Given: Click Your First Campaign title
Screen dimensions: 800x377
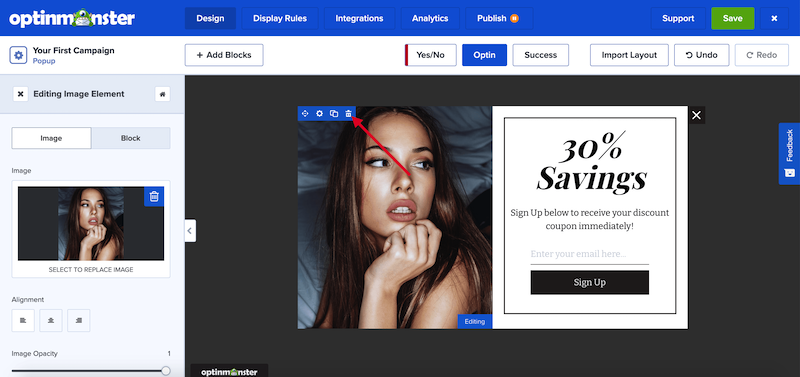Looking at the screenshot, I should [73, 51].
